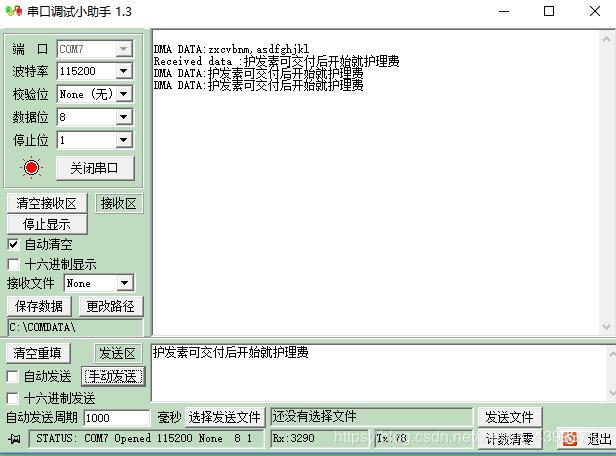Viewport: 616px width, 456px height.
Task: Click the 还没有选择文件 file field
Action: coord(372,416)
